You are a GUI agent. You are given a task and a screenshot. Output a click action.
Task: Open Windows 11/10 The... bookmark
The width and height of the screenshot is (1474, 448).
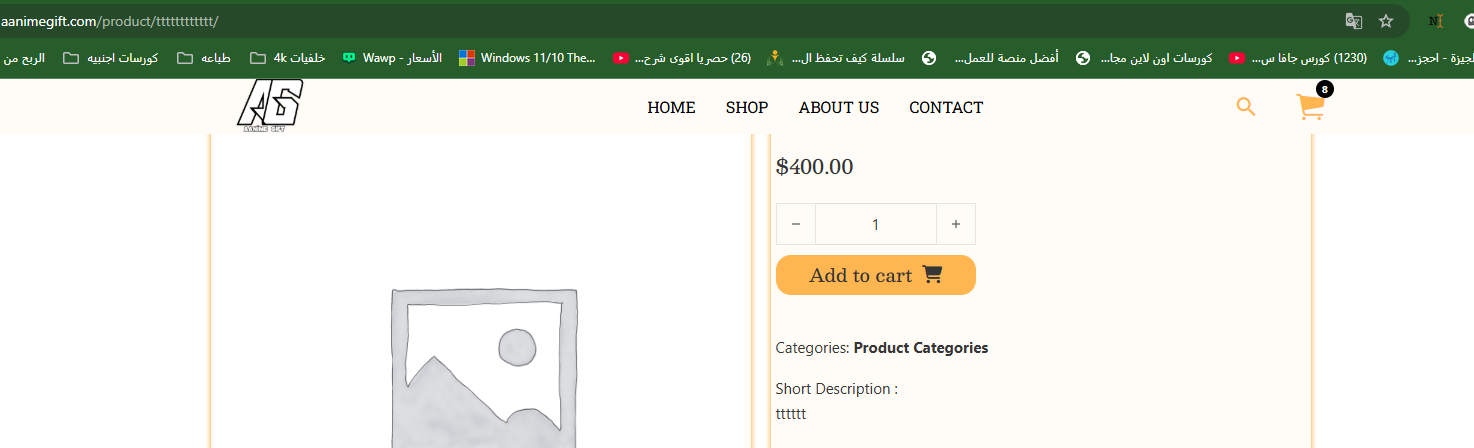coord(527,58)
